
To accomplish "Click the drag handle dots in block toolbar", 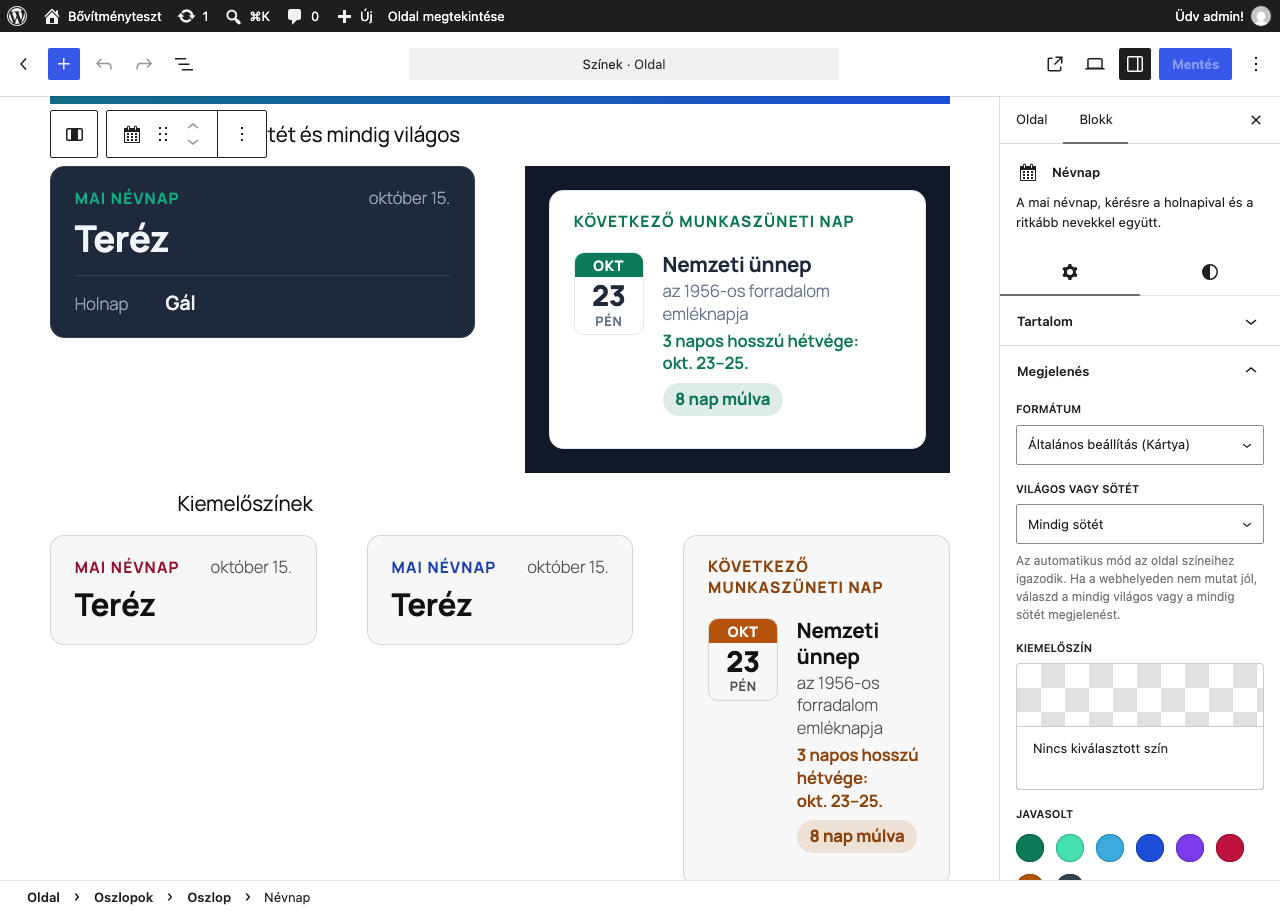I will (x=163, y=134).
